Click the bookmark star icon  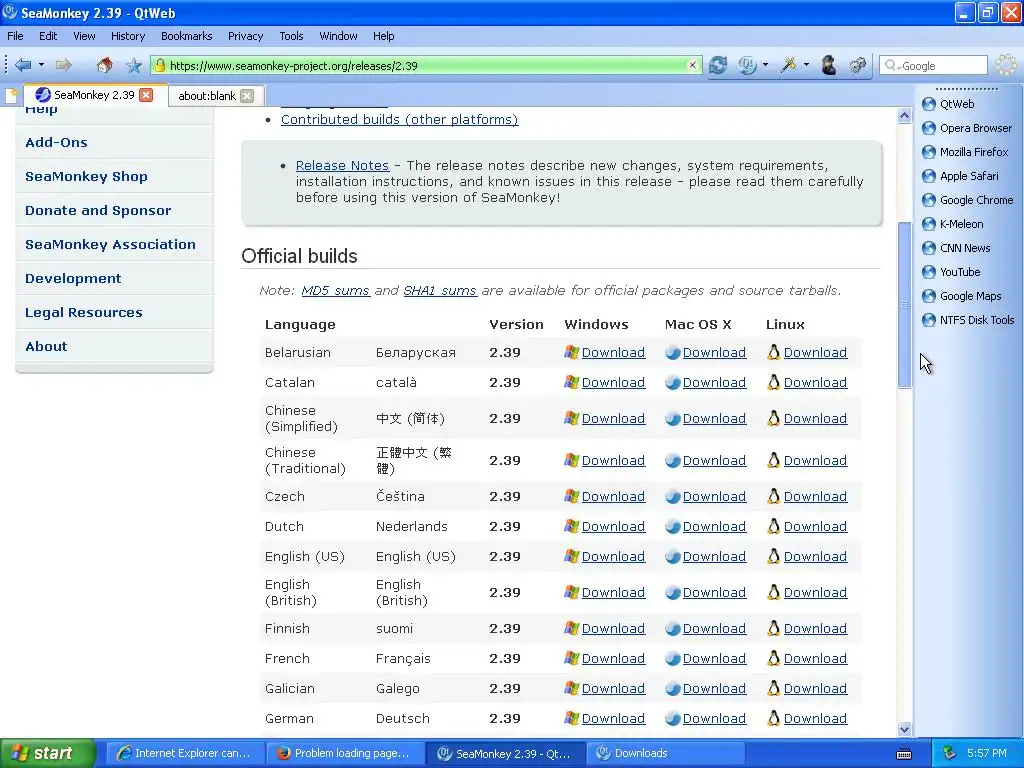(134, 65)
